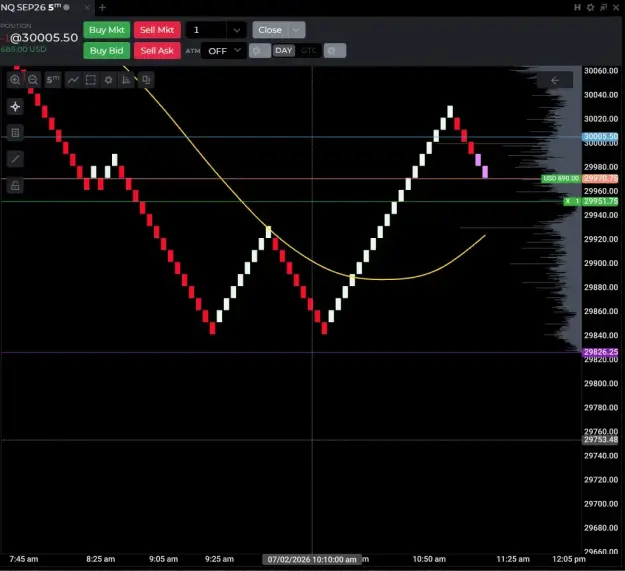The width and height of the screenshot is (625, 571).
Task: Click the 10:50 am time axis label
Action: point(429,559)
